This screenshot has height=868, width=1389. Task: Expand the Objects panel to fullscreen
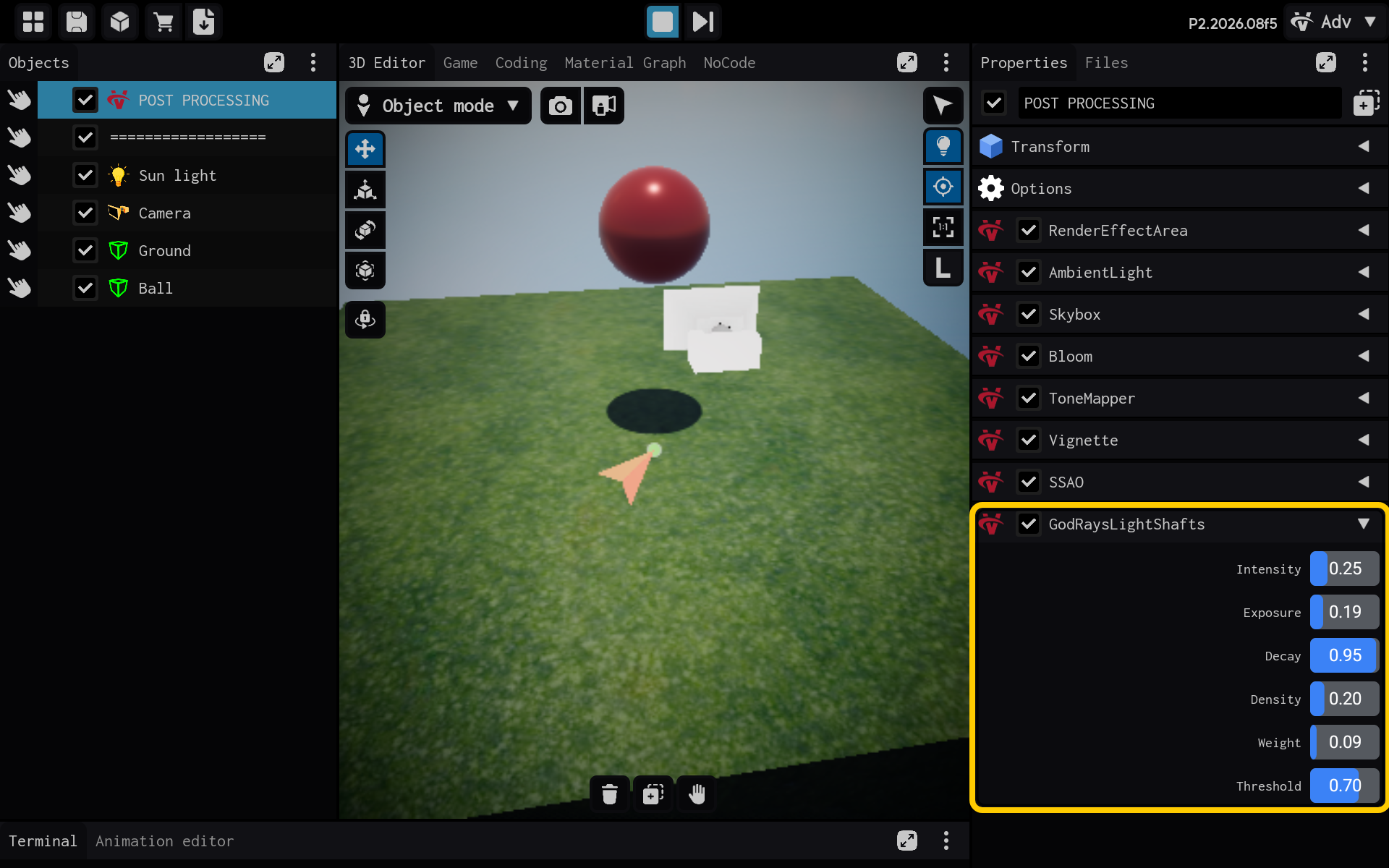(x=274, y=62)
